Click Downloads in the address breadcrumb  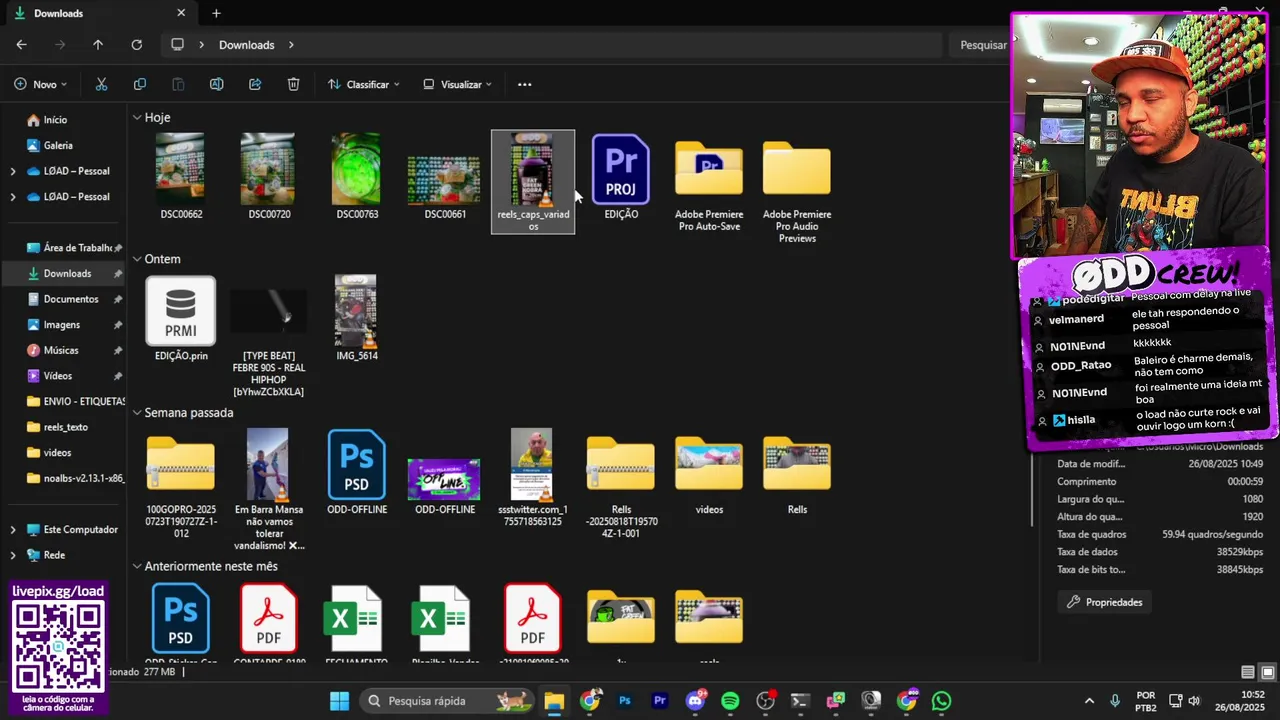247,45
